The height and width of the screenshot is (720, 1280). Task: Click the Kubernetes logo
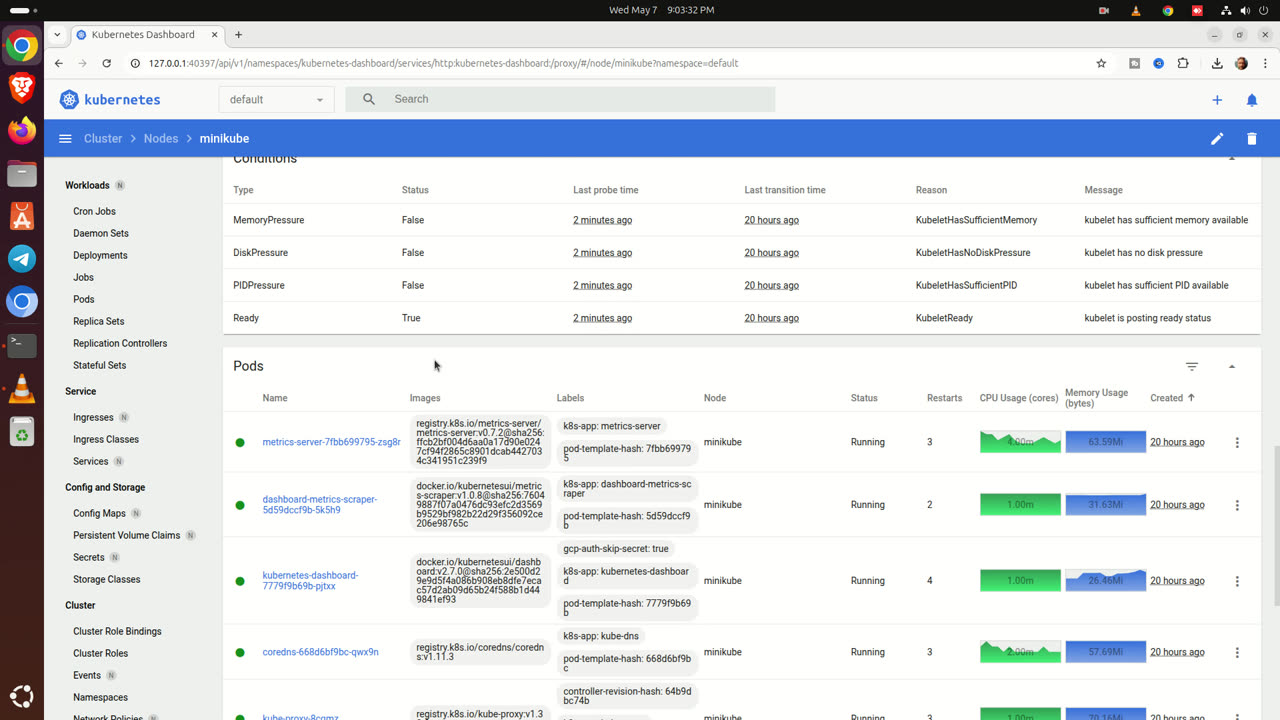pyautogui.click(x=110, y=100)
